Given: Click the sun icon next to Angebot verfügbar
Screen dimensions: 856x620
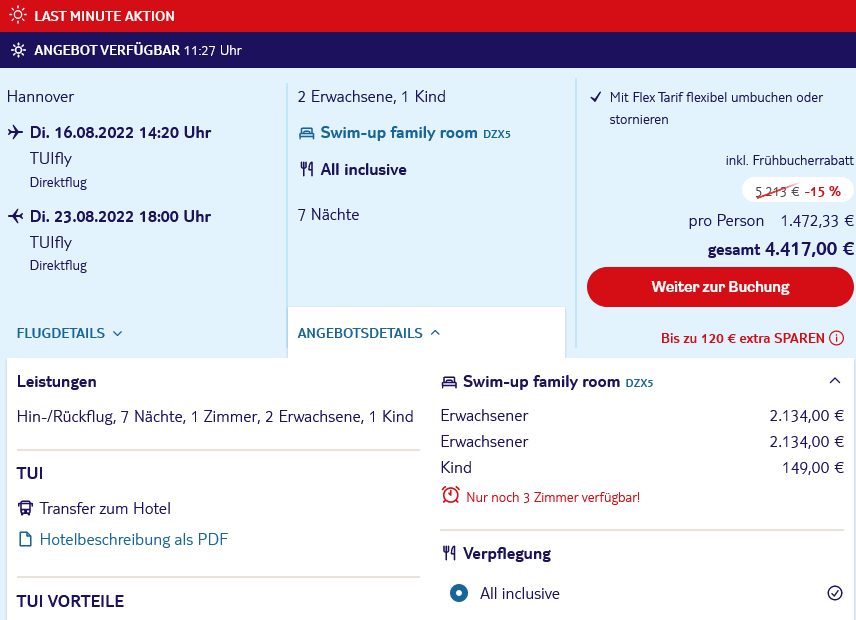Looking at the screenshot, I should [x=18, y=50].
